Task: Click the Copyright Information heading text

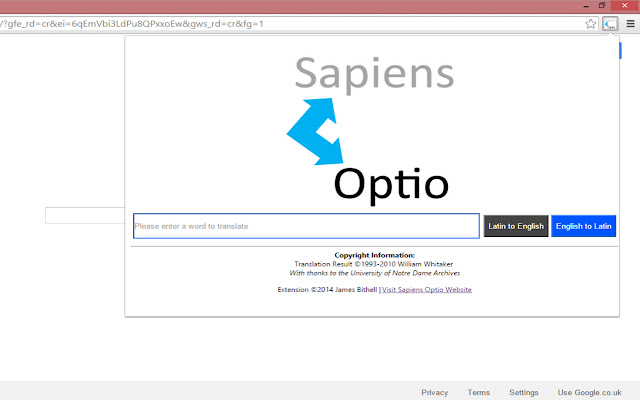Action: [x=375, y=255]
